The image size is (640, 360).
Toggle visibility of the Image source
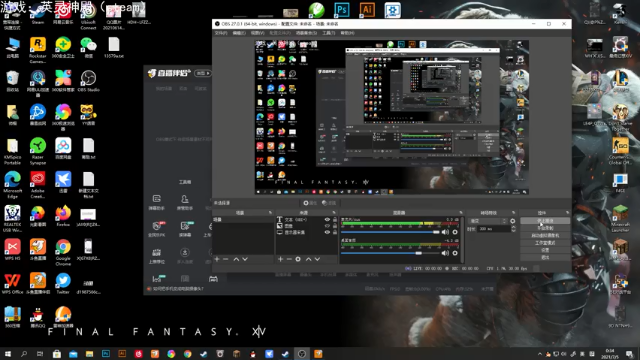point(327,226)
